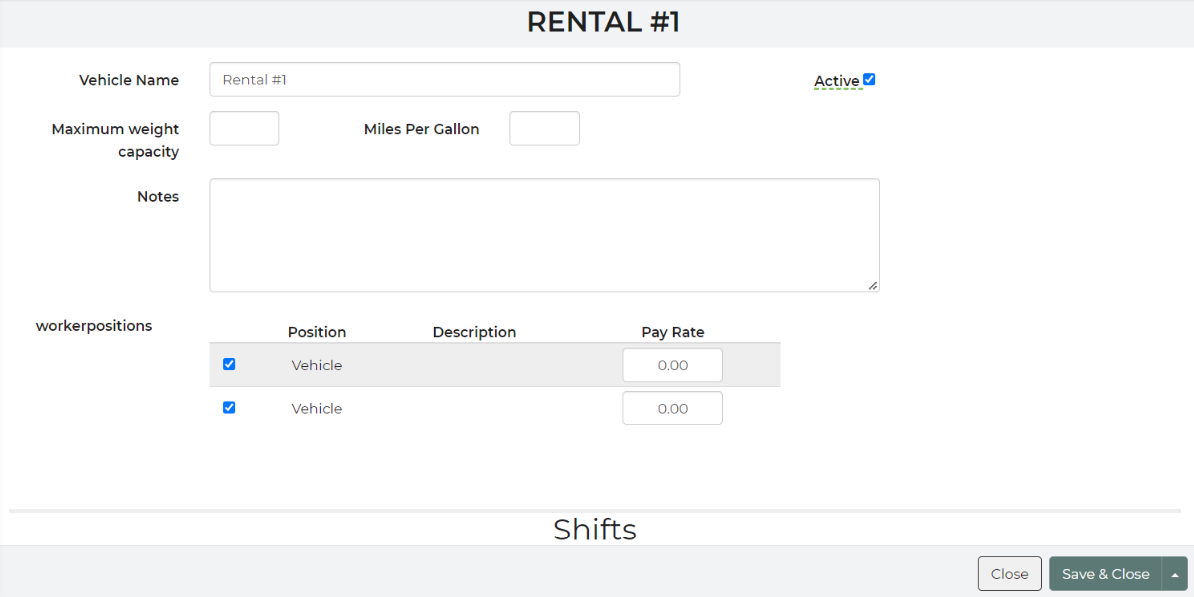Focus the Maximum weight capacity field
Image resolution: width=1194 pixels, height=597 pixels.
tap(244, 128)
